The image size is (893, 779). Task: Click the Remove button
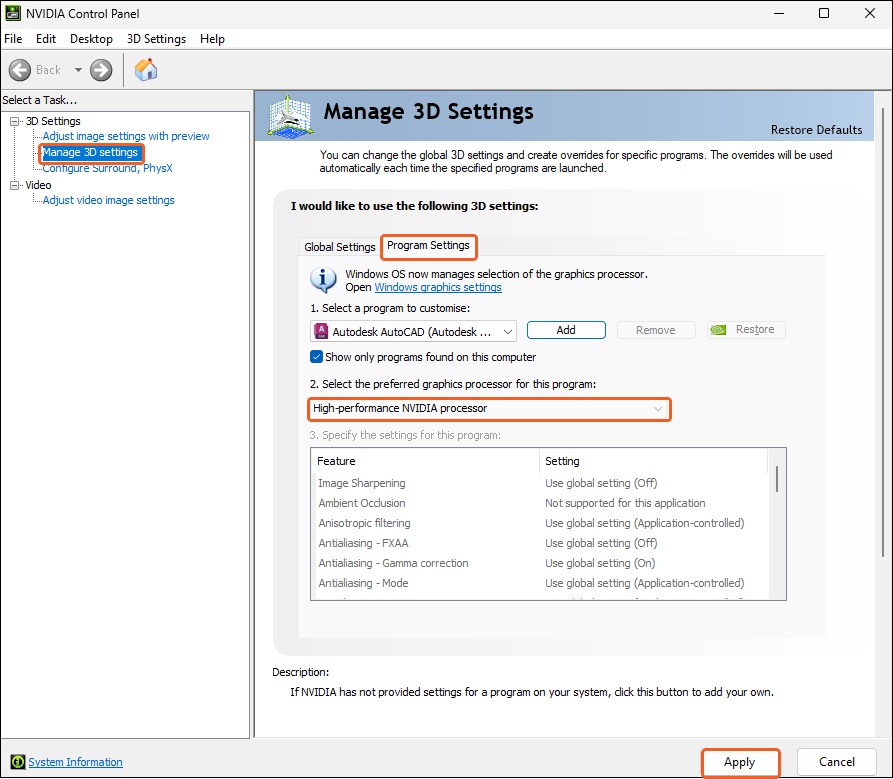(x=656, y=330)
